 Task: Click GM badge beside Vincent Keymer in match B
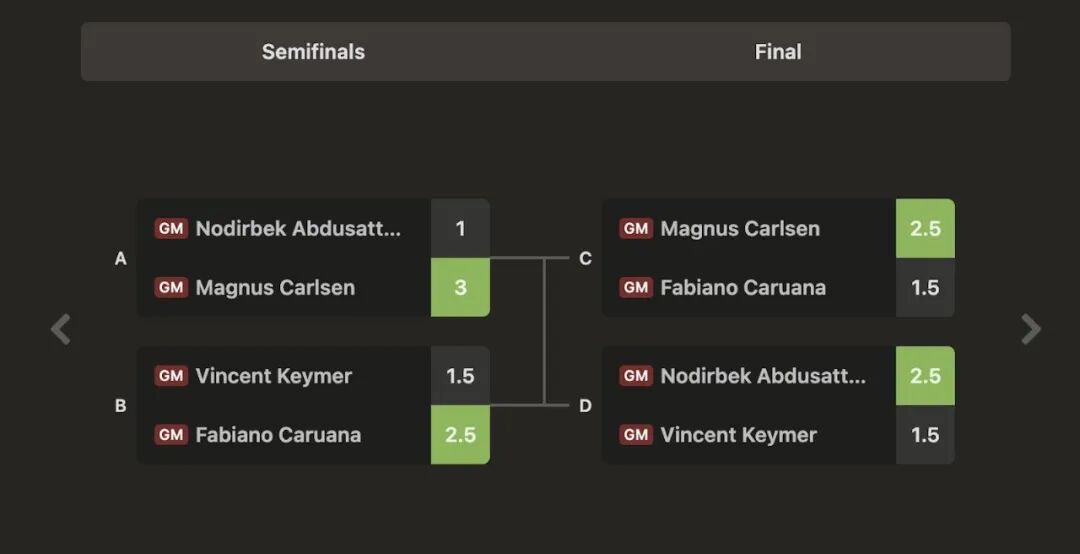click(171, 376)
